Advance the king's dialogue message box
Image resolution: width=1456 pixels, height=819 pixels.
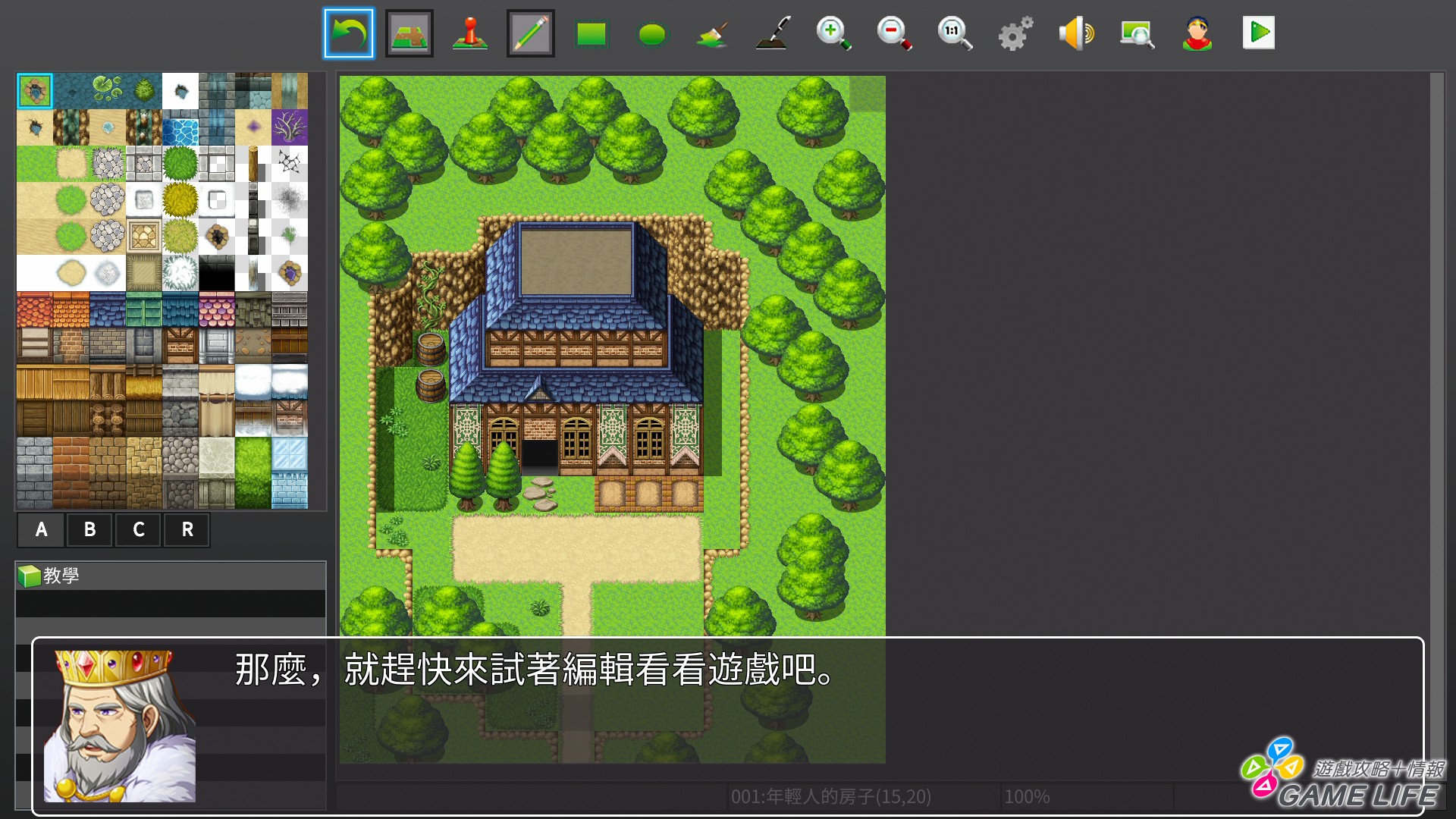728,726
